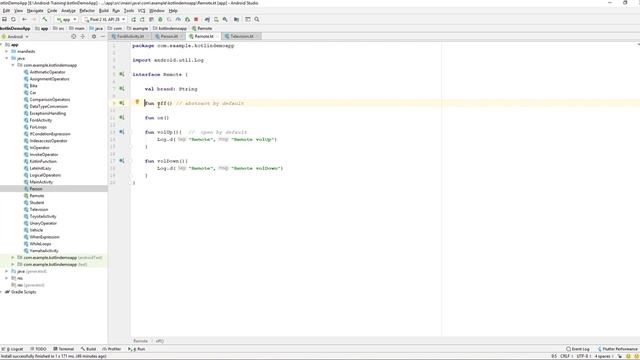Viewport: 640px width, 360px height.
Task: Switch to the Television.kt tab
Action: click(x=242, y=36)
